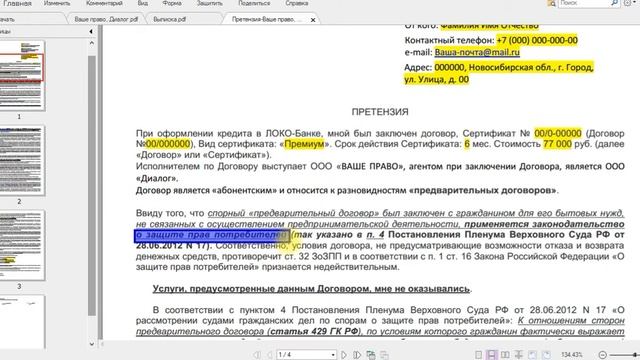640x360 pixels.
Task: Click the 134.43% zoom level value
Action: click(572, 355)
